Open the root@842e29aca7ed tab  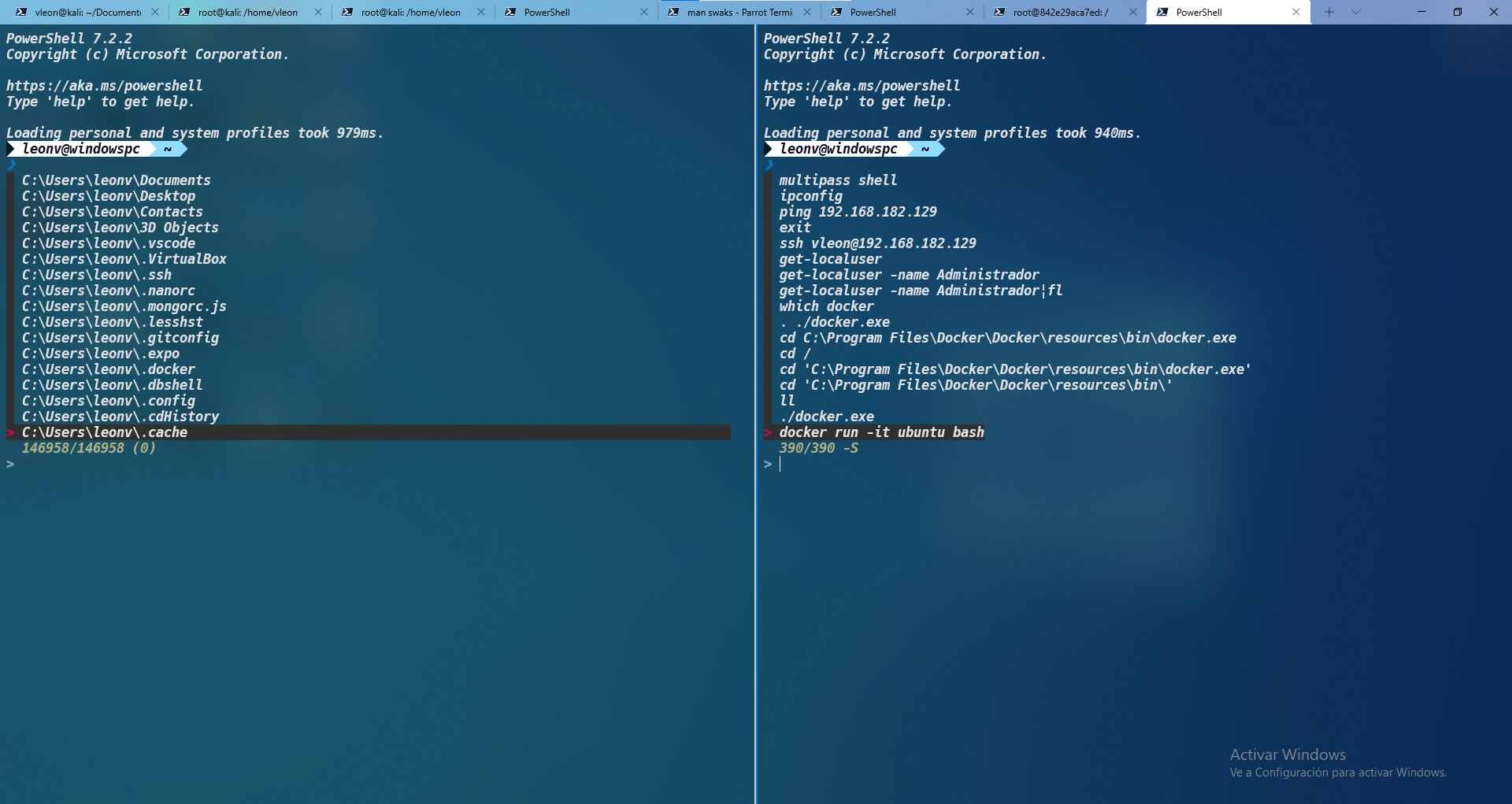(1060, 12)
